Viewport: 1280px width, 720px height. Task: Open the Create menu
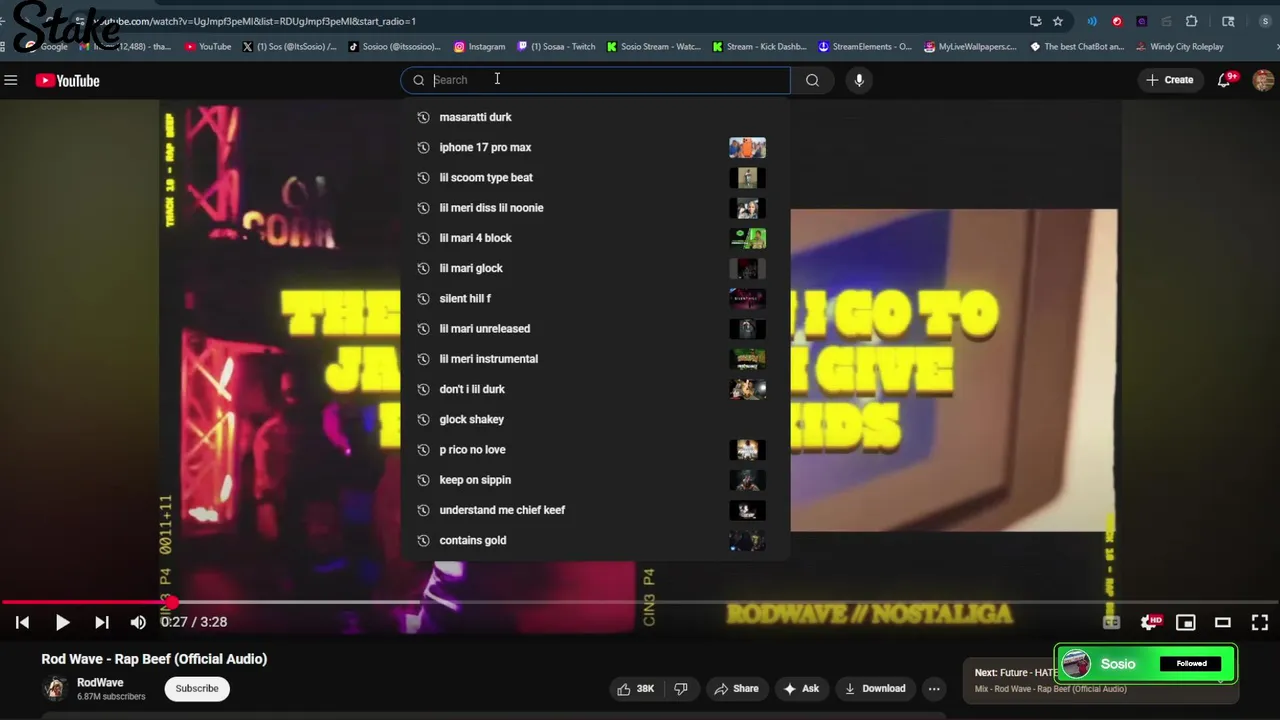pos(1169,80)
